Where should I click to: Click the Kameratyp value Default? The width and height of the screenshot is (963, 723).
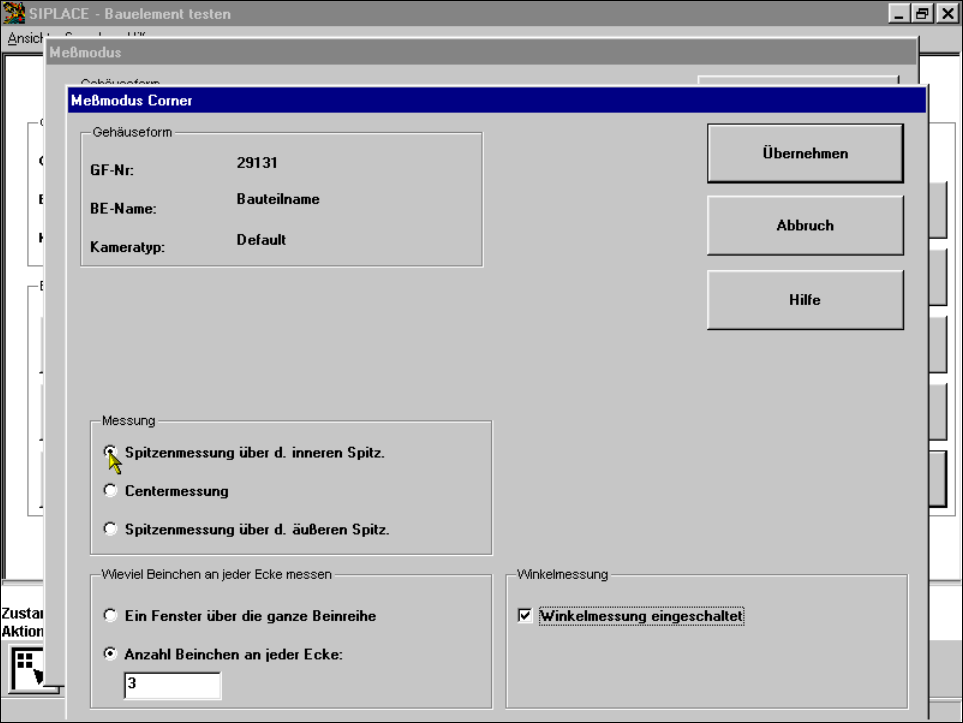262,240
